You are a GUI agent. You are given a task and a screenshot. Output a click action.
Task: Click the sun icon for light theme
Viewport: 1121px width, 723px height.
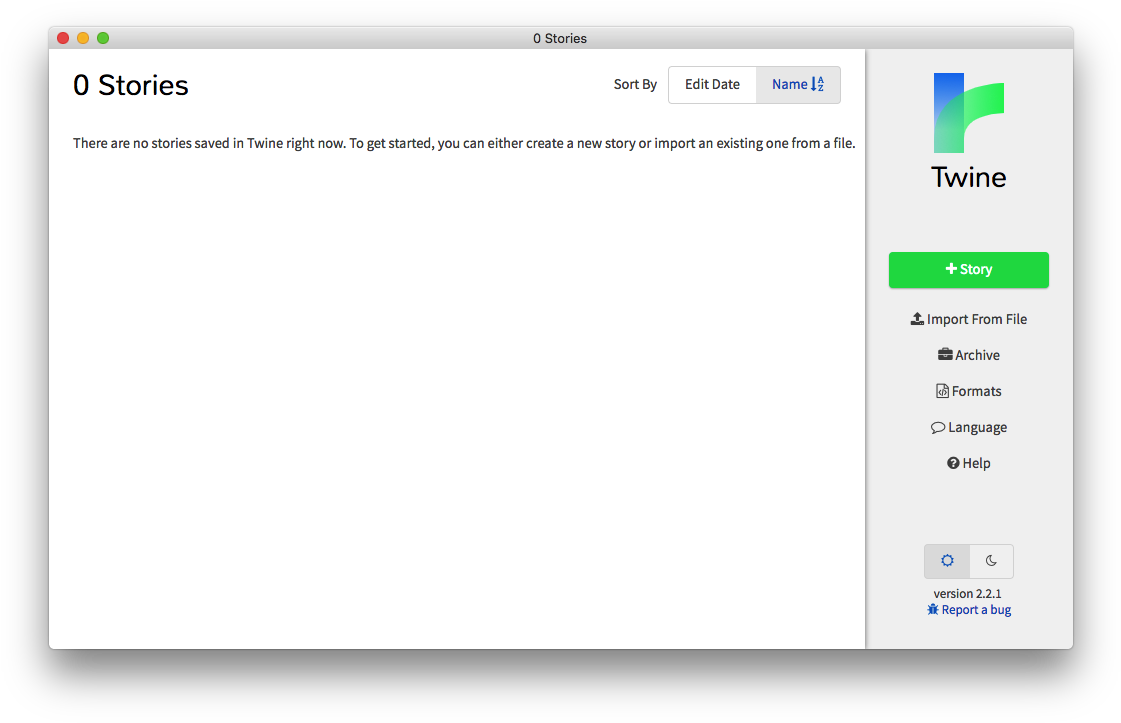click(946, 561)
